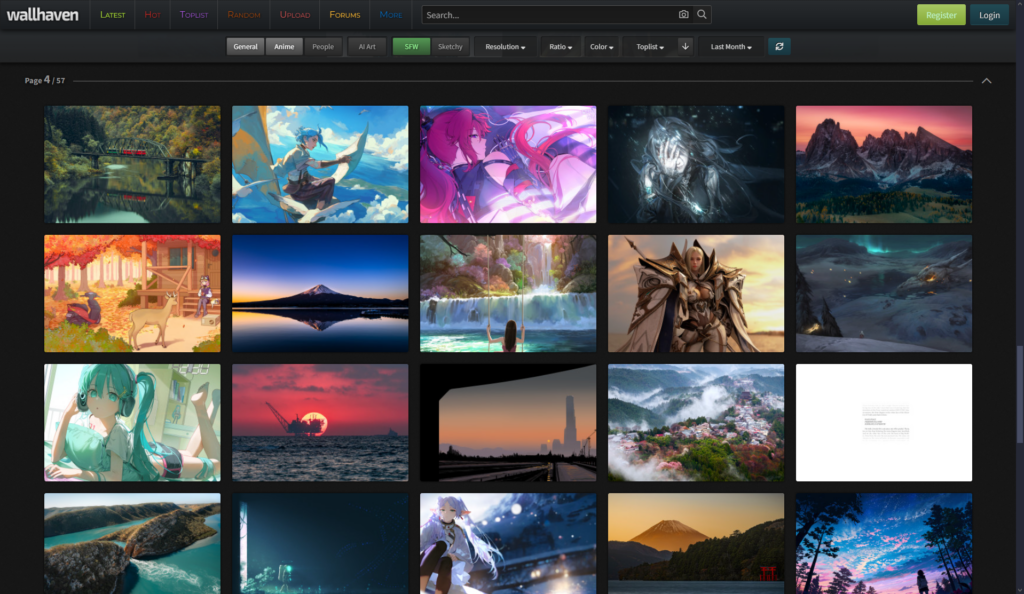Open the armored knight wallpaper
The image size is (1024, 594).
coord(696,294)
